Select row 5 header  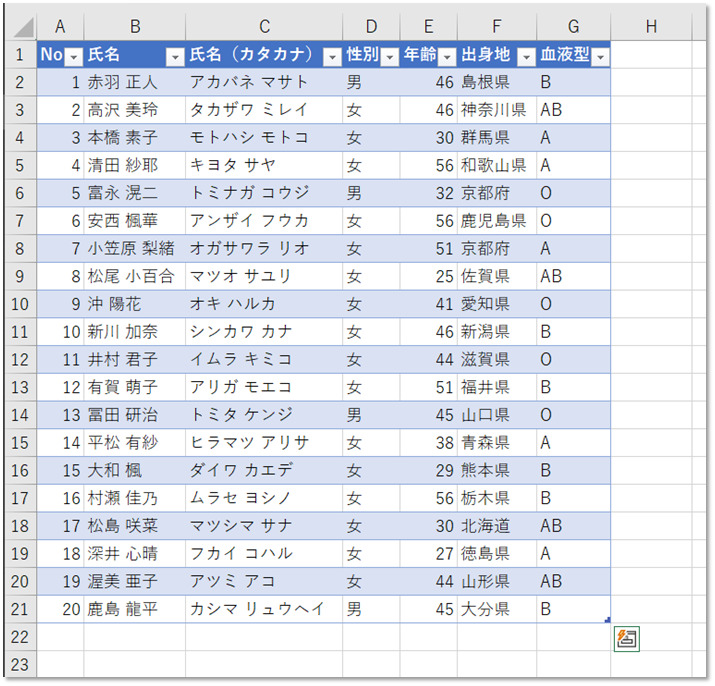[x=20, y=166]
